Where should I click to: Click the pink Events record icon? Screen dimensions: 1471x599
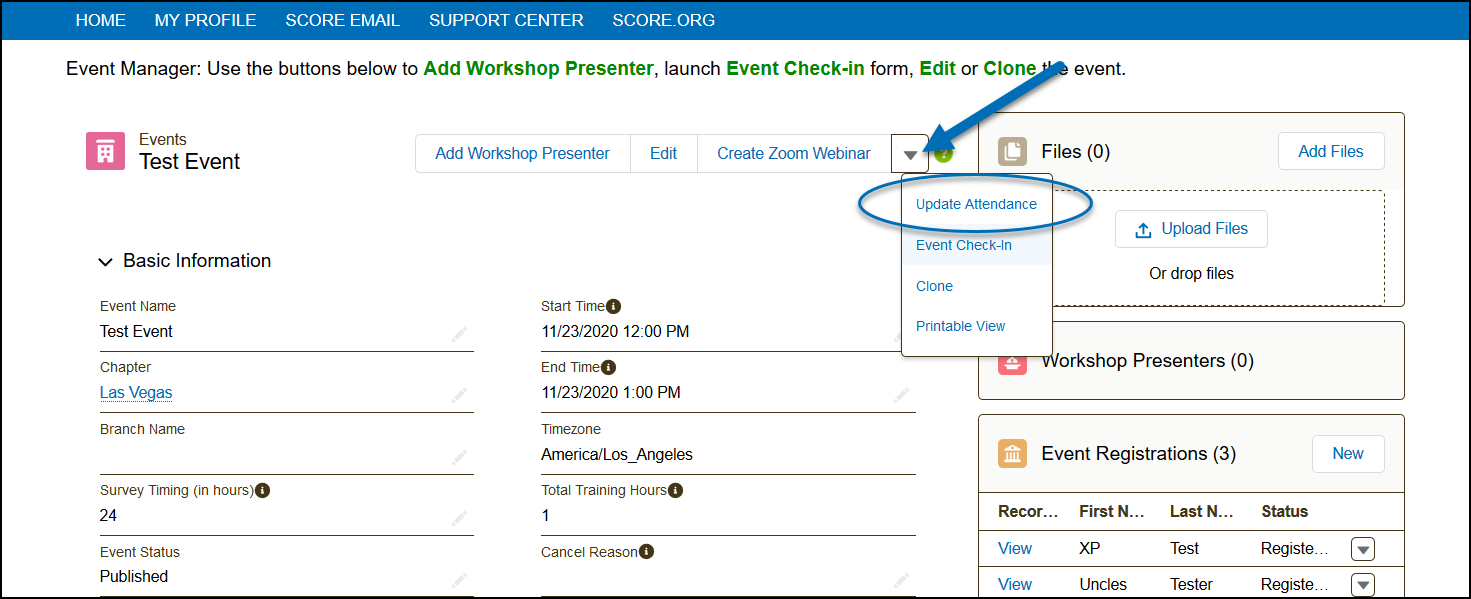point(105,151)
